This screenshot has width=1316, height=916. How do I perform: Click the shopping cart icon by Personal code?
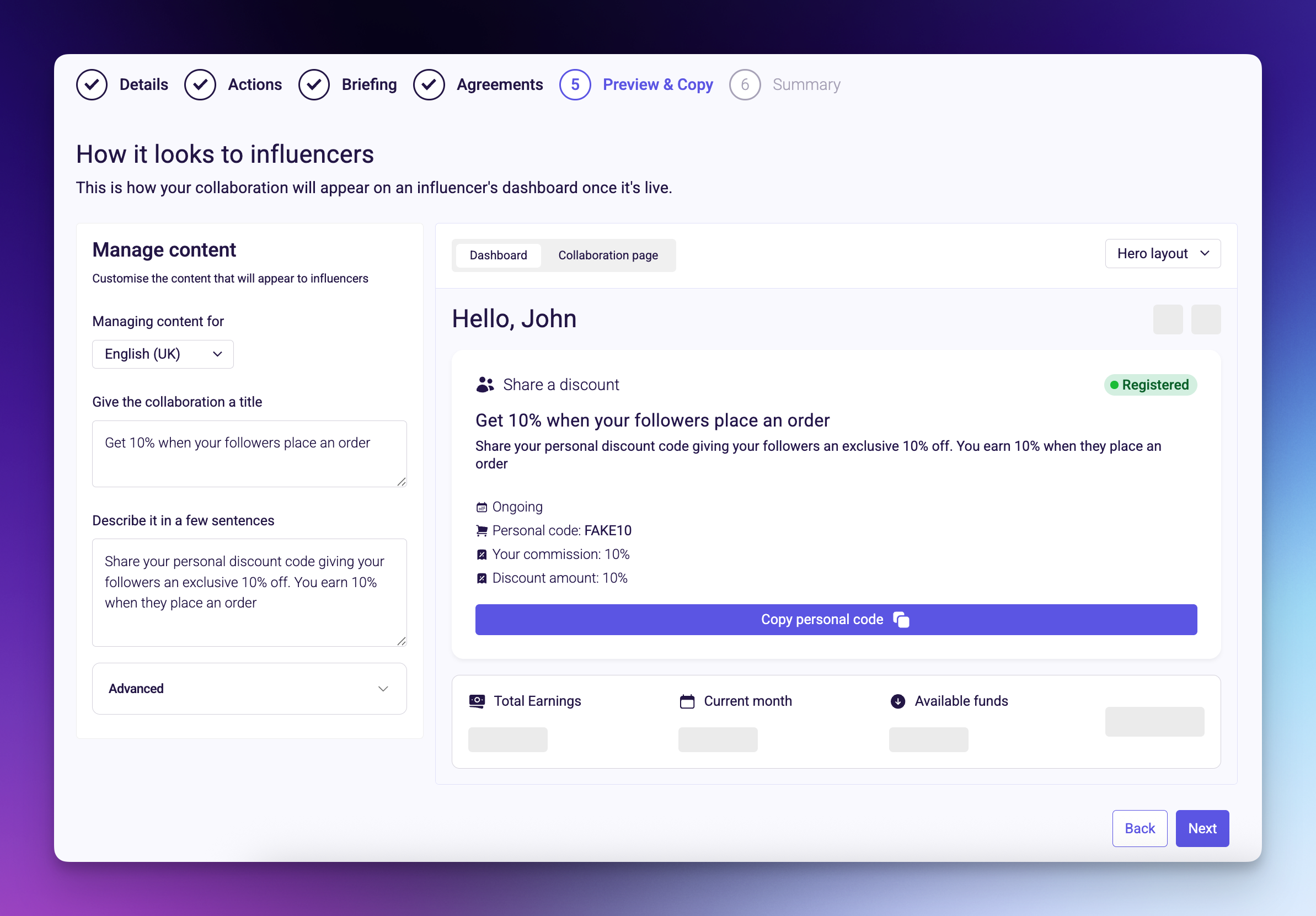tap(482, 531)
